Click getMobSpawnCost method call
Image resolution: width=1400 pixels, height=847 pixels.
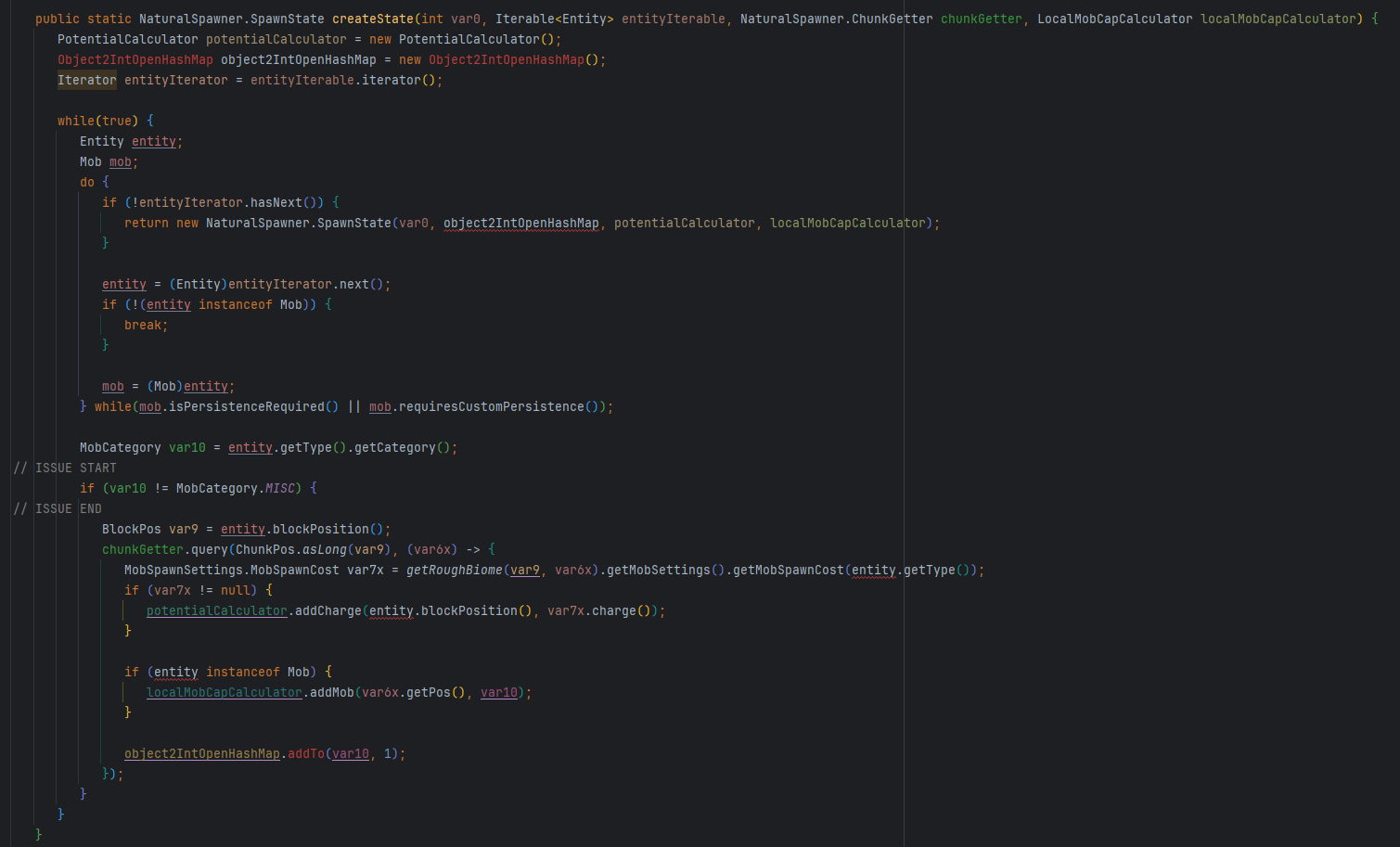(789, 570)
